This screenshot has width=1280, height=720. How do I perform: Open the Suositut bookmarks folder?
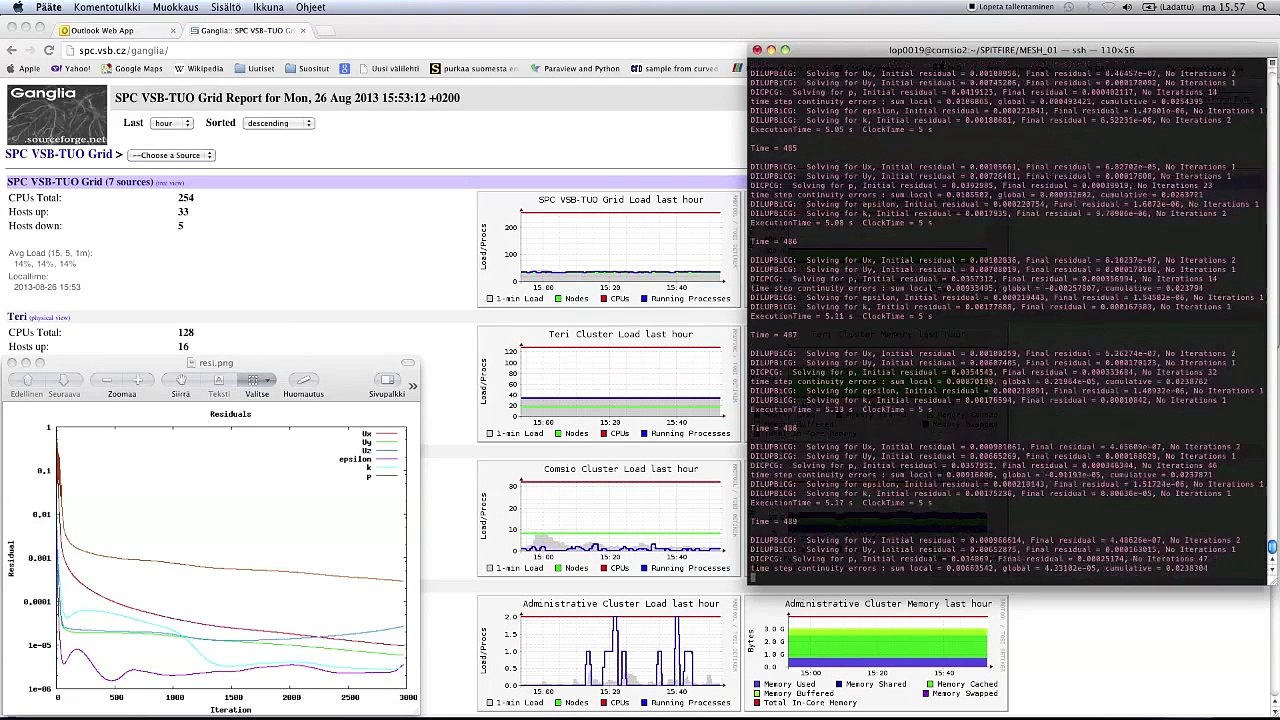307,69
